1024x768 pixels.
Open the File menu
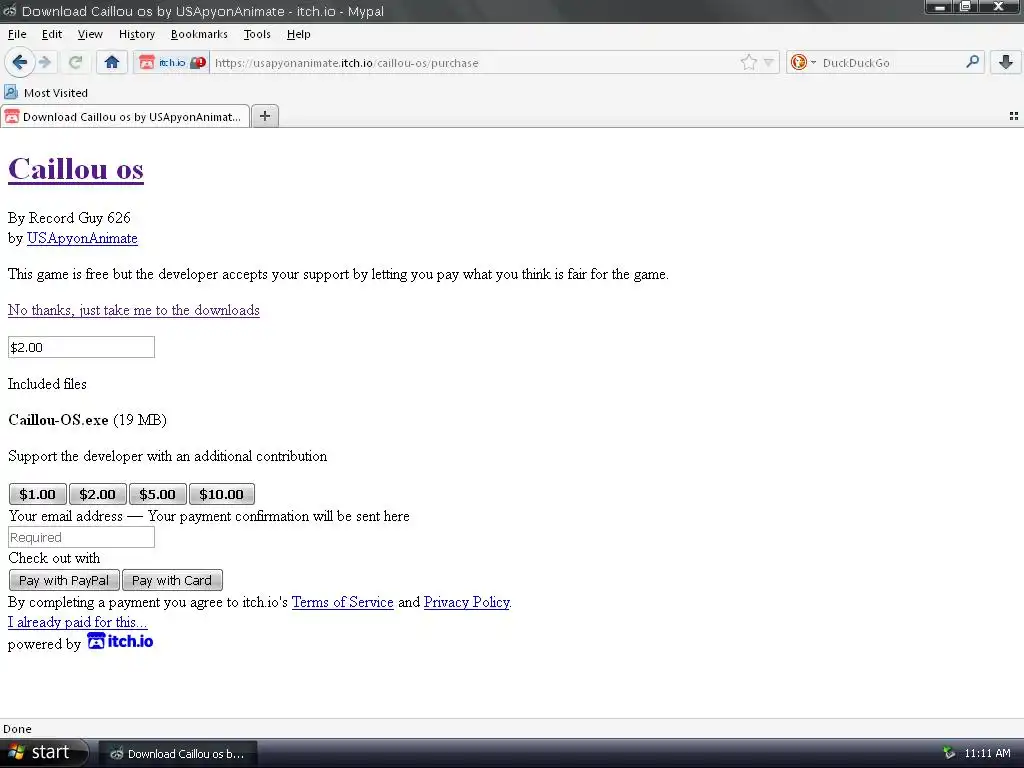point(17,34)
